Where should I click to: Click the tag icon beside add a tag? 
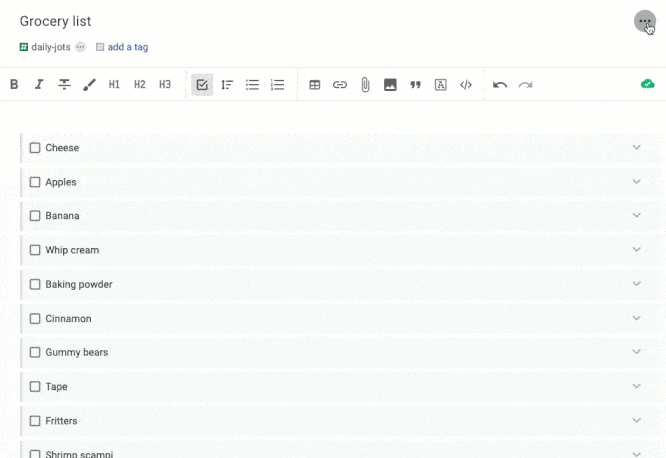point(100,47)
